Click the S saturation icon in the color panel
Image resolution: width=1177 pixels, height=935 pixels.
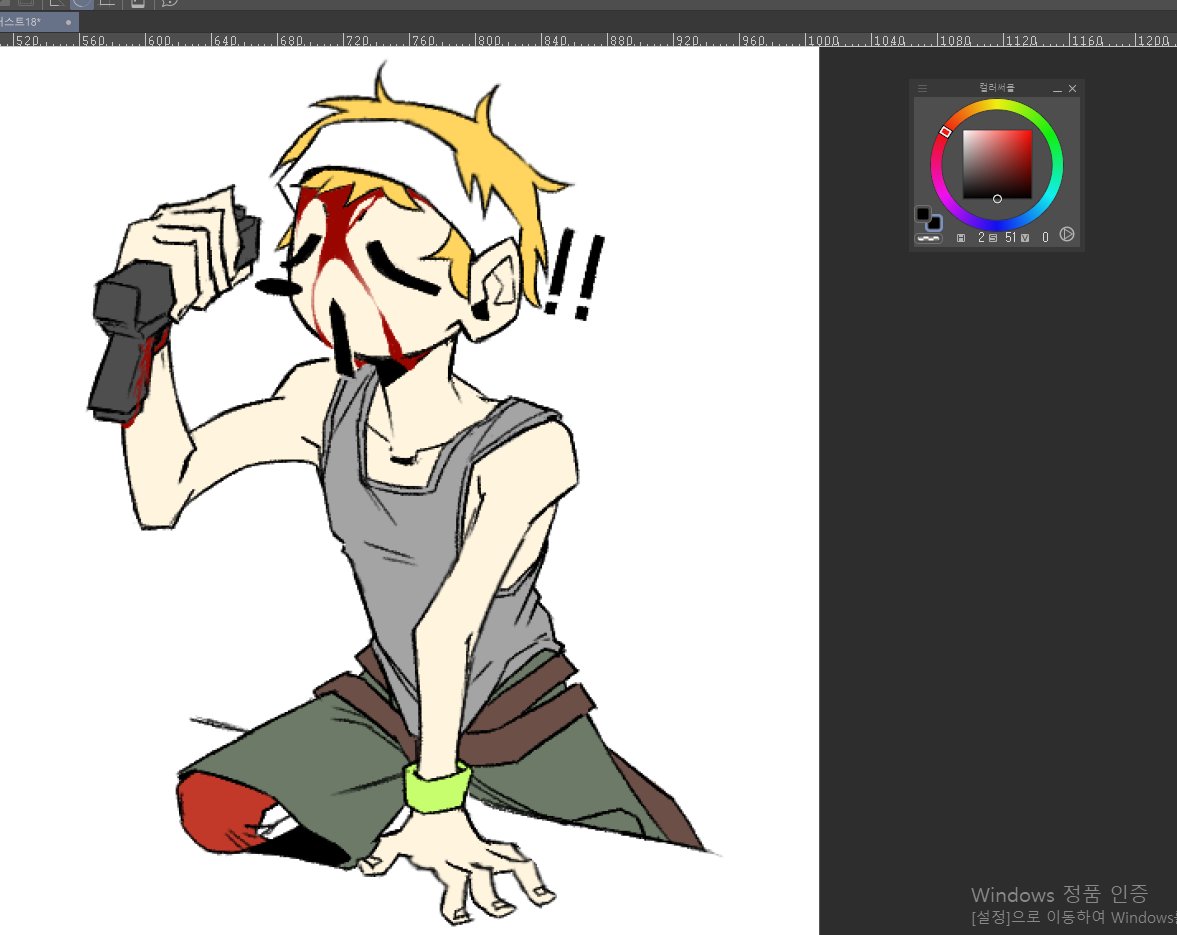pyautogui.click(x=993, y=238)
